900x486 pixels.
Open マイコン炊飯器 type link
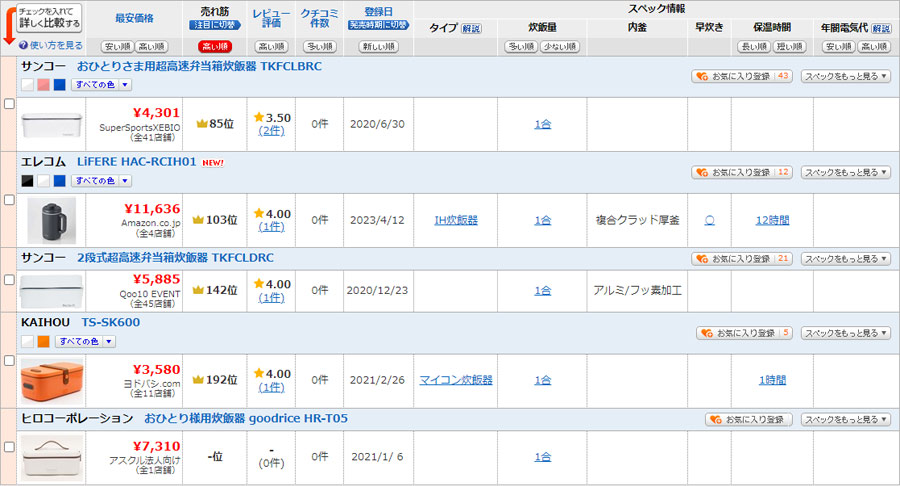tap(456, 380)
